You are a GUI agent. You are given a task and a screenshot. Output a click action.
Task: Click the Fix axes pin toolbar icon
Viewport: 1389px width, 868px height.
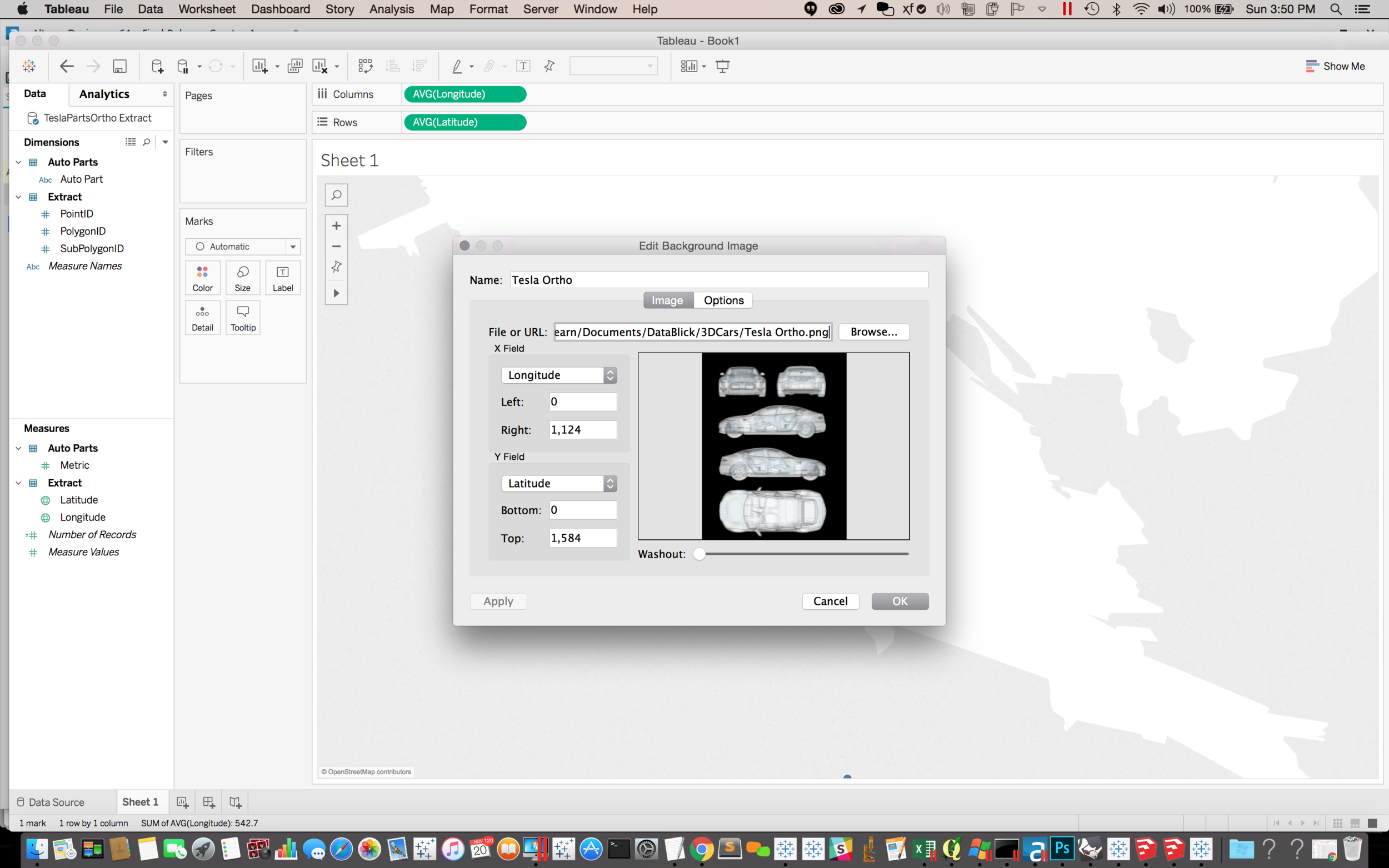[x=549, y=66]
